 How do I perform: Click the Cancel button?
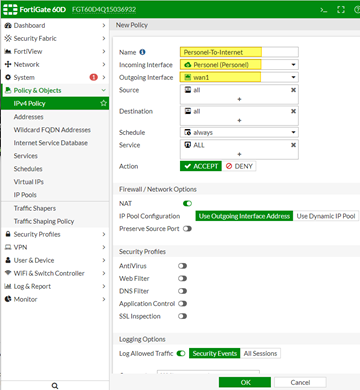click(x=300, y=382)
